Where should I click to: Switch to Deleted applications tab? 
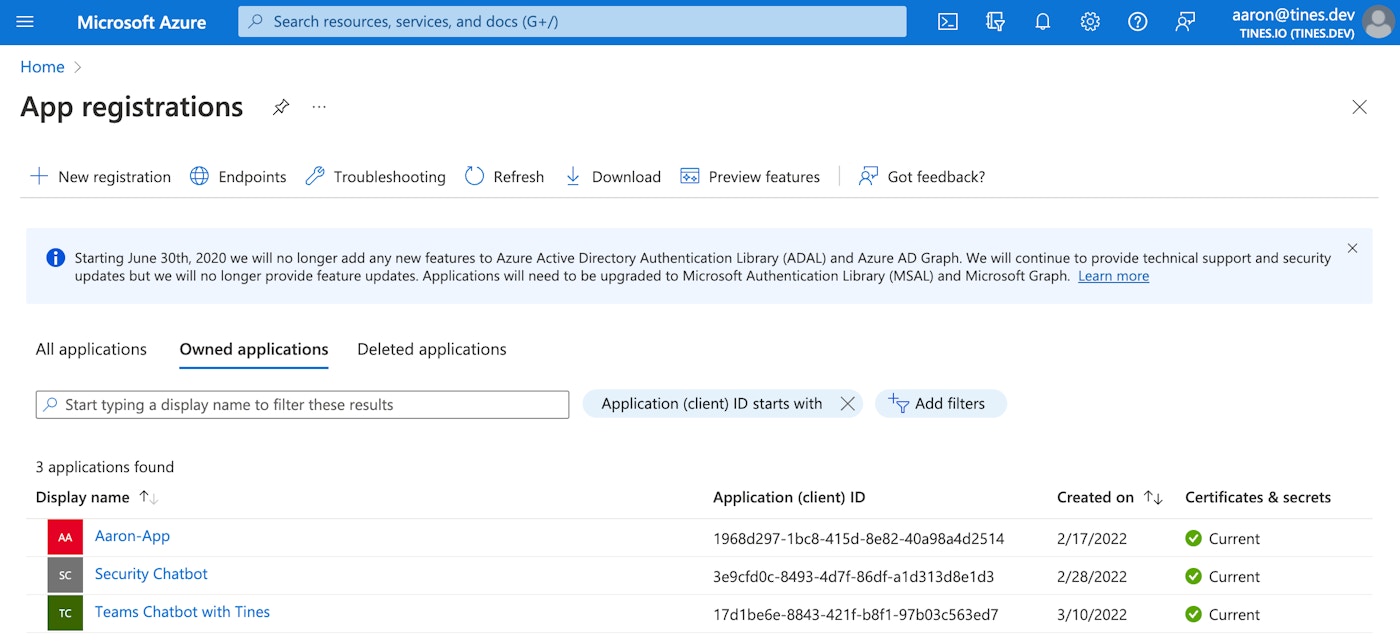click(x=431, y=349)
